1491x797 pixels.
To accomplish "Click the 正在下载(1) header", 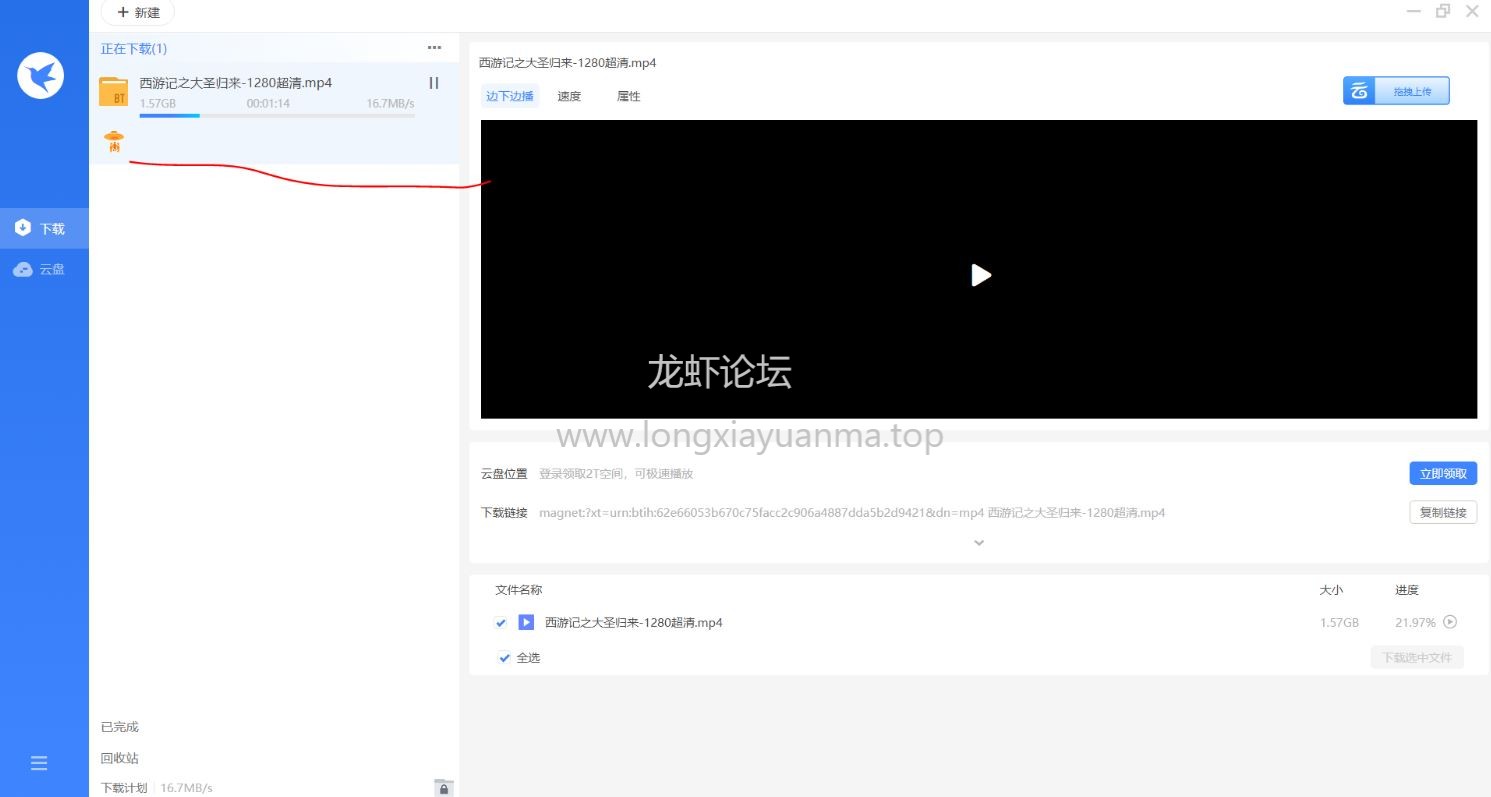I will click(134, 48).
